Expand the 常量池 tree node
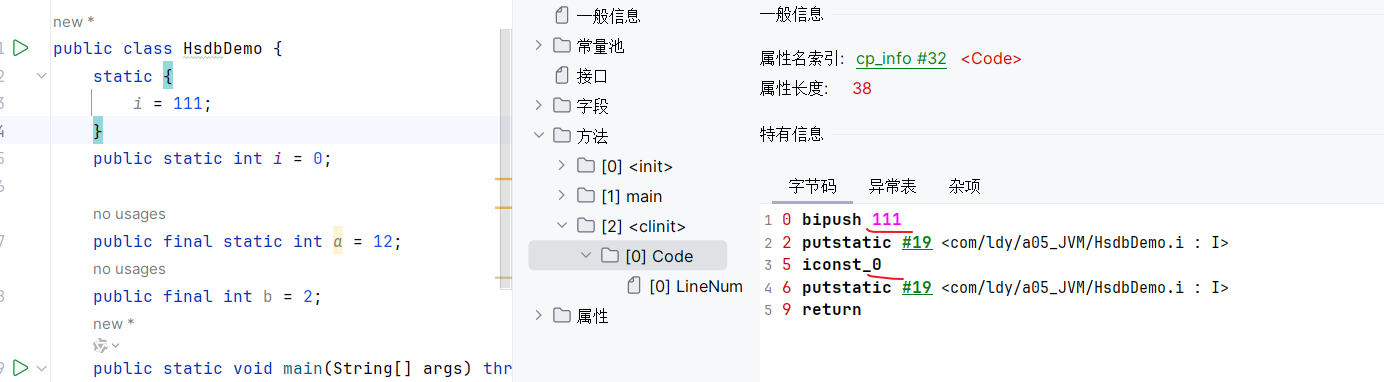1384x382 pixels. pos(538,46)
